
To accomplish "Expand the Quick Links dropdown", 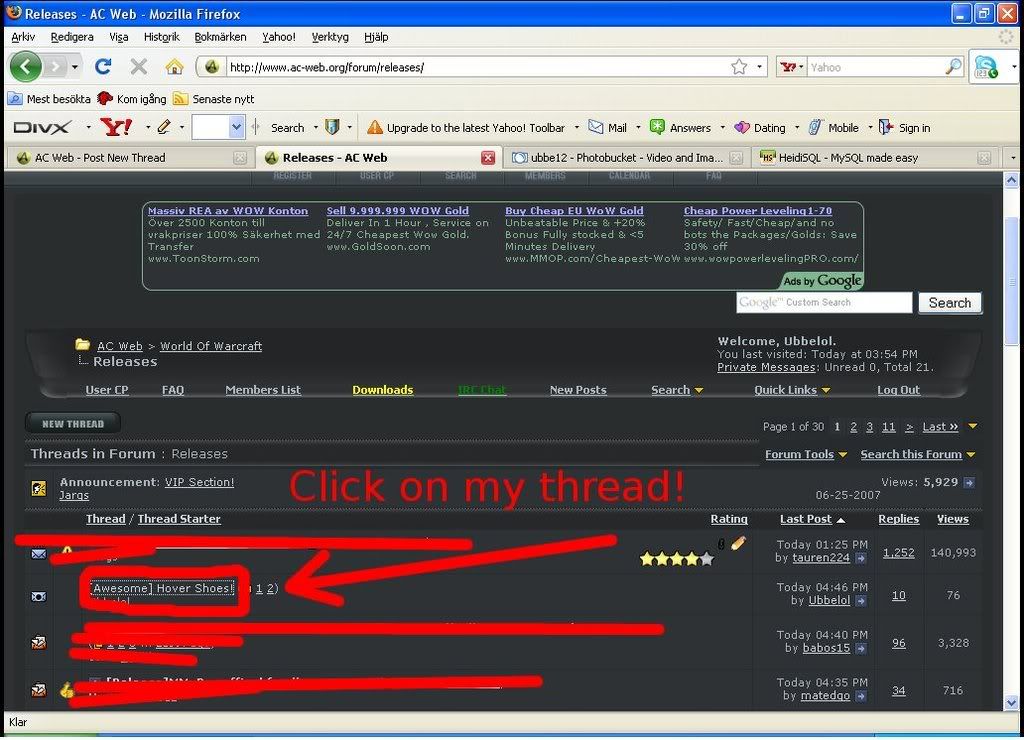I will tap(826, 391).
